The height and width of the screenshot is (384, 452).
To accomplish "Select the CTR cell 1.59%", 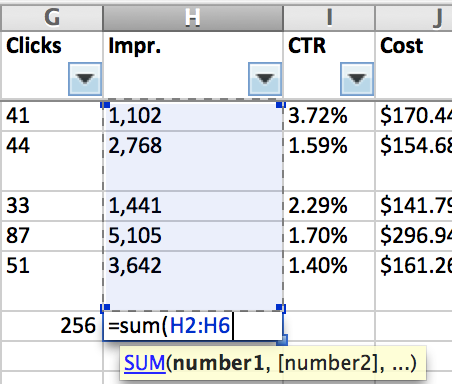I will tap(329, 161).
